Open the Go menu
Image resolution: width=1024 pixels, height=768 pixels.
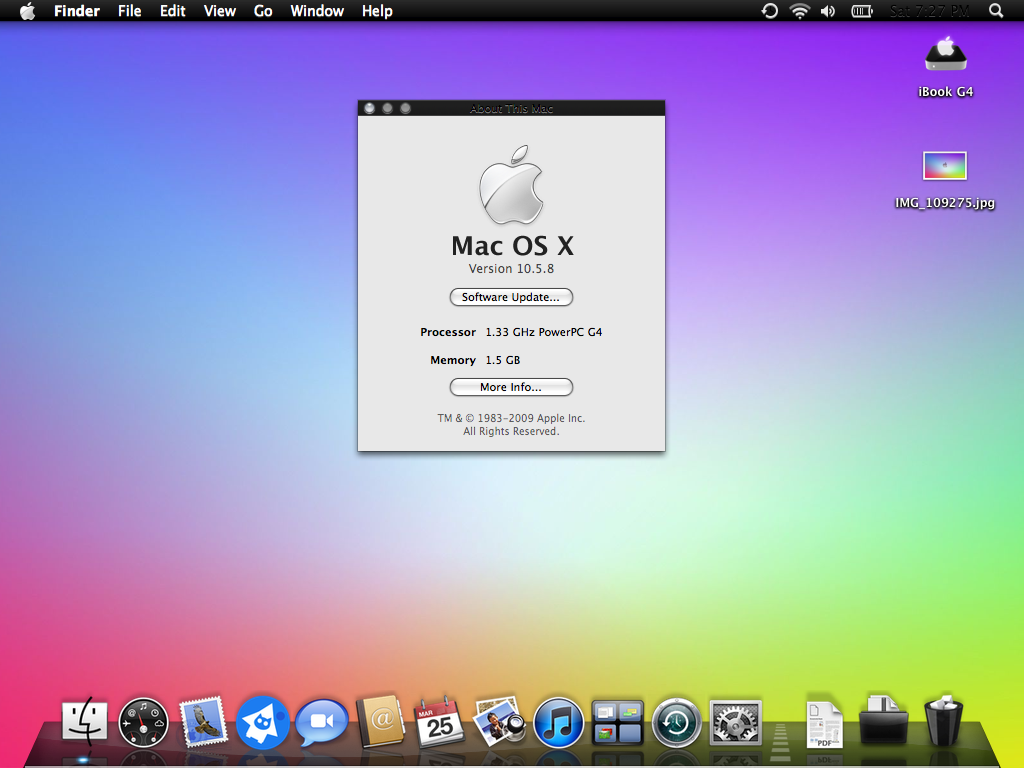coord(263,11)
